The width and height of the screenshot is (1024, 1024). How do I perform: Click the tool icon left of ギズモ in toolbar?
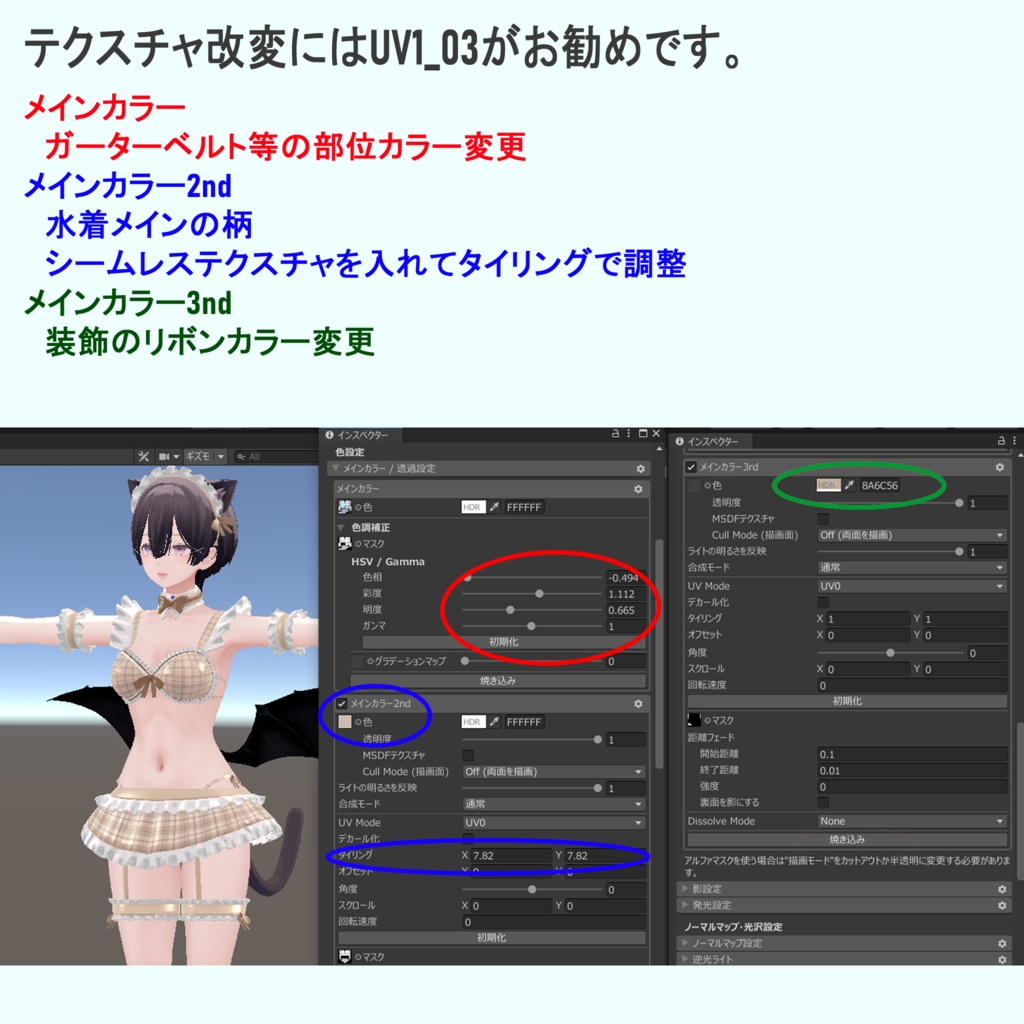coord(144,456)
